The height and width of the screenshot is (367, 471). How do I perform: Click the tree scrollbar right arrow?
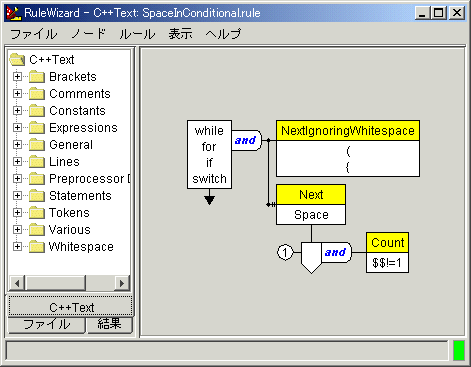tap(122, 283)
